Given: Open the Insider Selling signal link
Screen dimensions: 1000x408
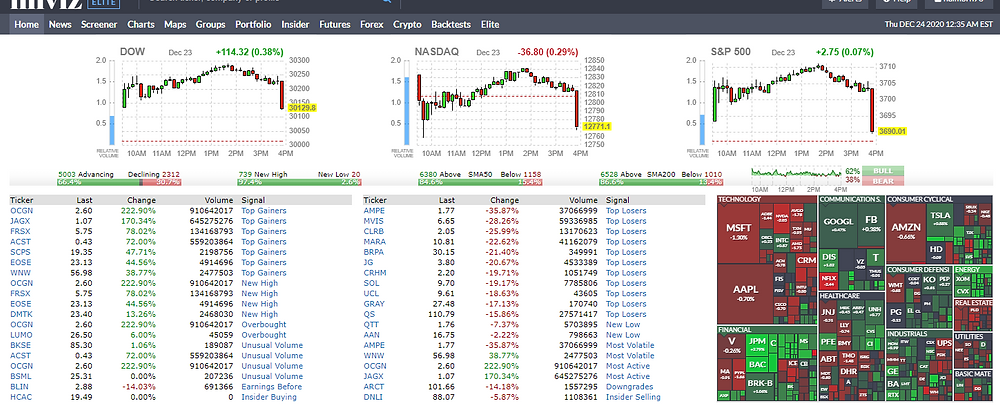Looking at the screenshot, I should point(633,397).
